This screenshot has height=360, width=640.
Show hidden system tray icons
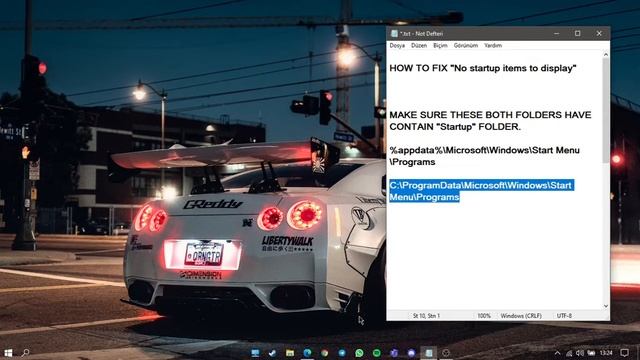[x=557, y=353]
